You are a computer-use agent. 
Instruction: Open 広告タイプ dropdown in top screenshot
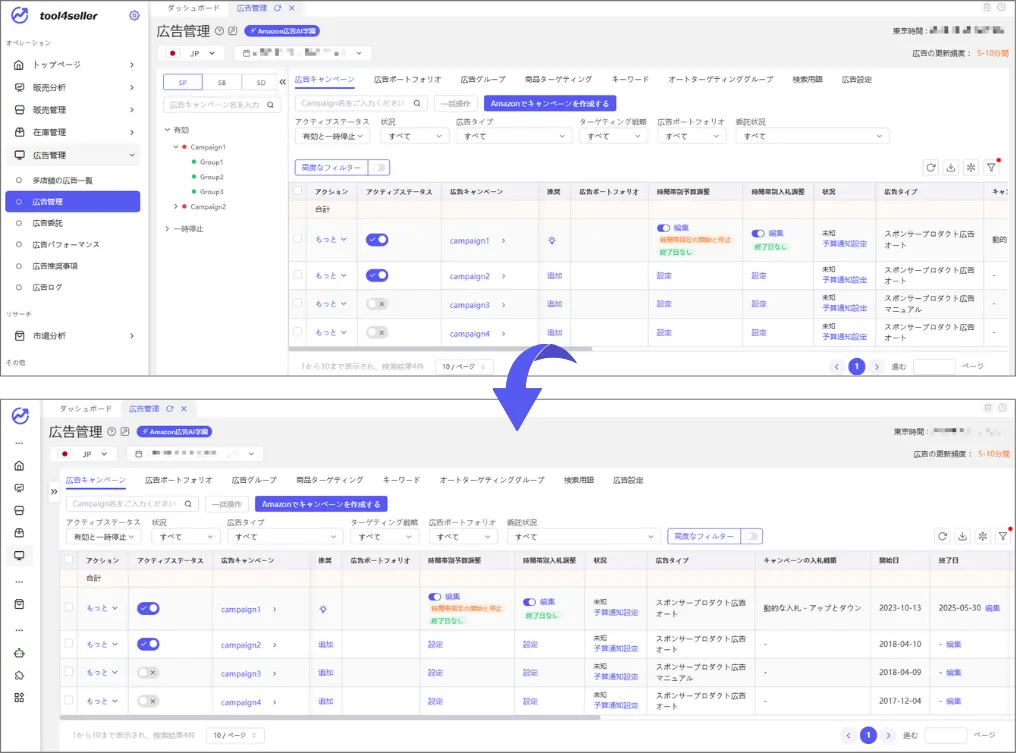pos(514,136)
